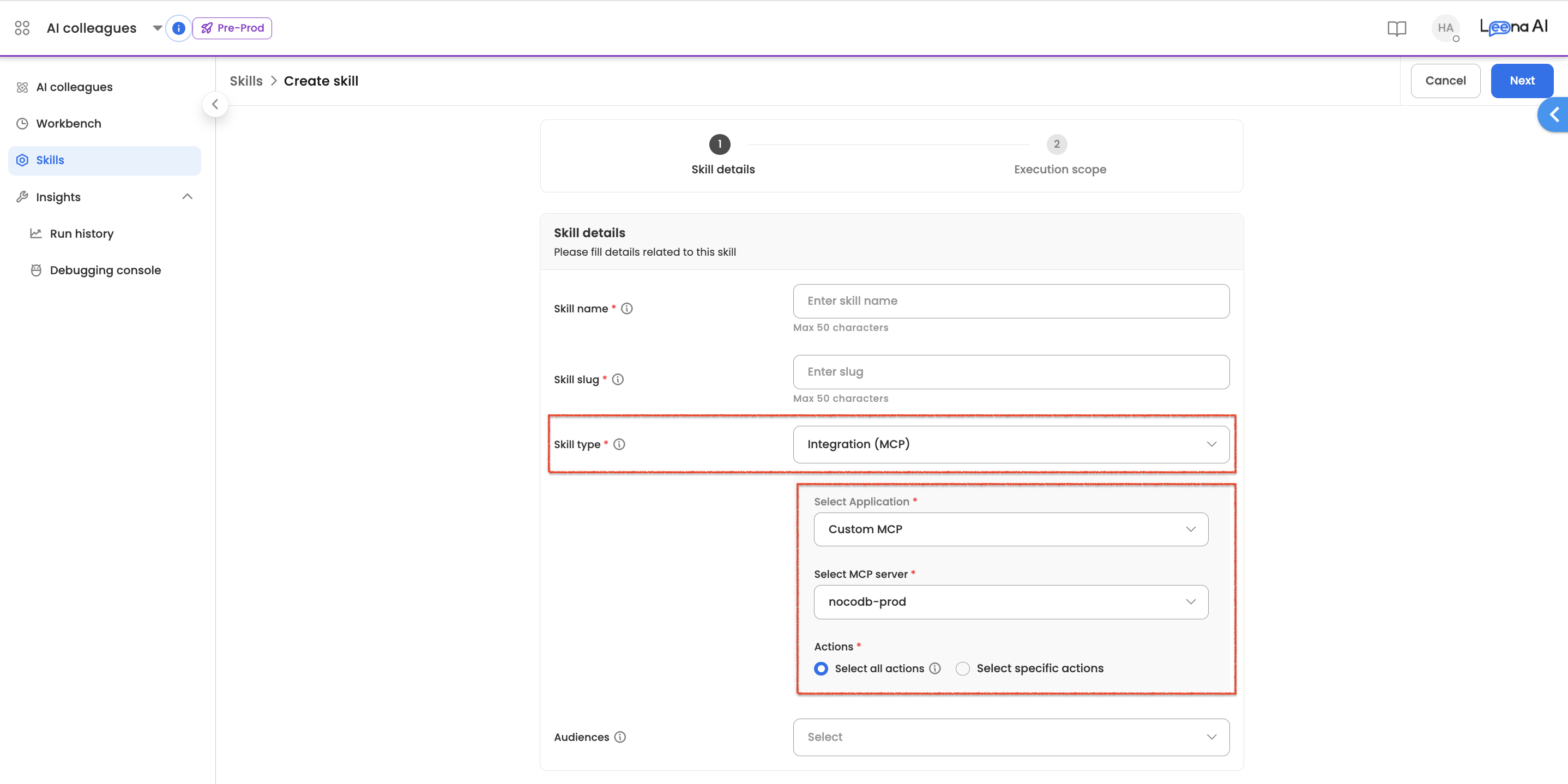Choose Select all actions radio button
Screen dimensions: 1568x784
[x=821, y=668]
